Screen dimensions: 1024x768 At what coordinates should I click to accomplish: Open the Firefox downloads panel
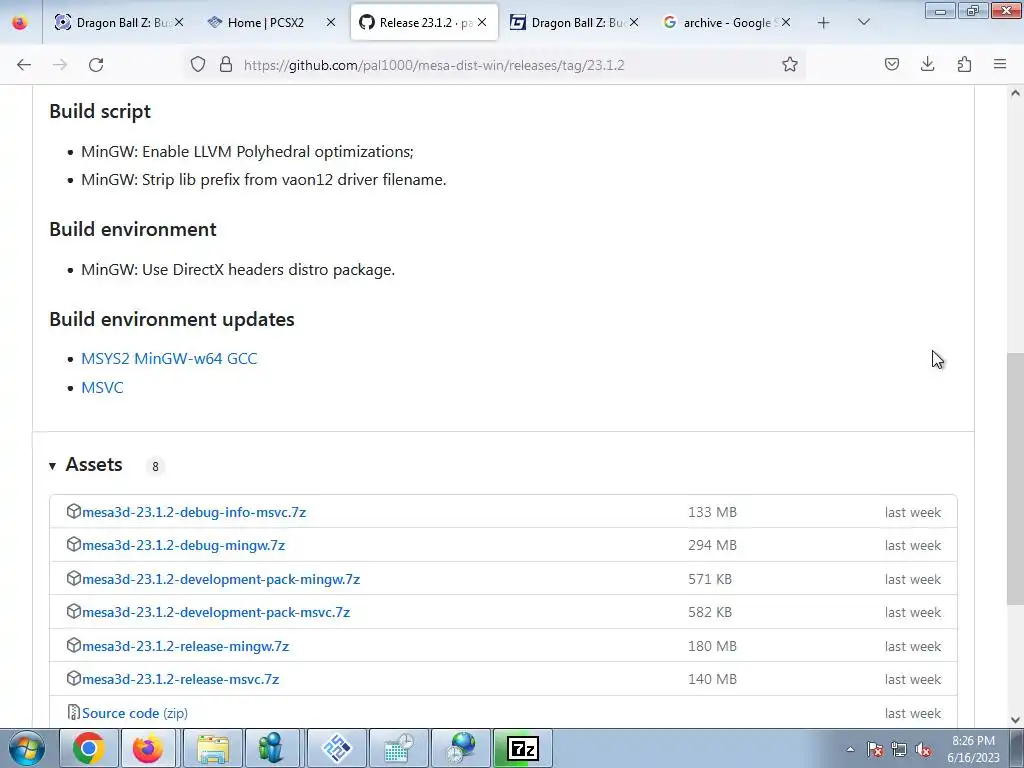point(927,64)
